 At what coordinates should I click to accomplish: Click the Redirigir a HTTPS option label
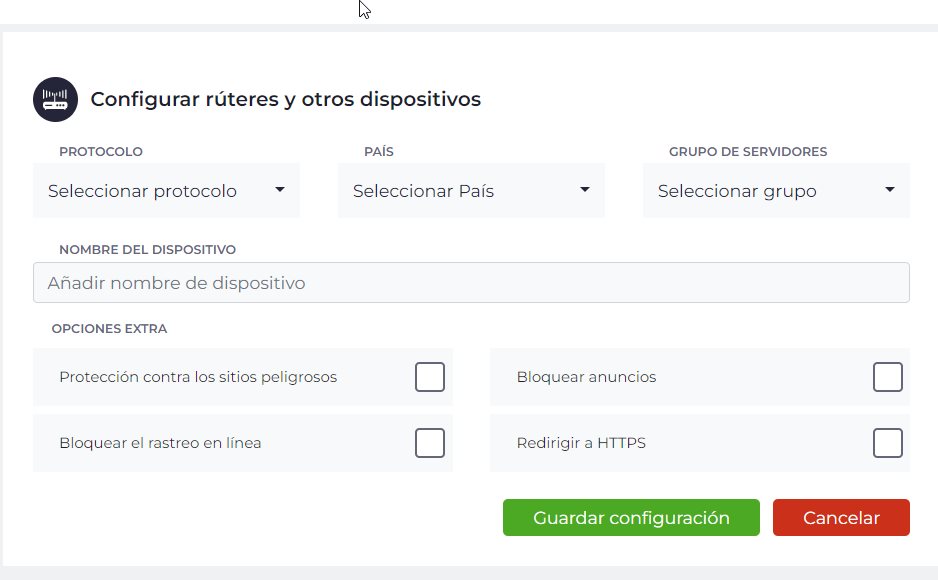coord(581,443)
